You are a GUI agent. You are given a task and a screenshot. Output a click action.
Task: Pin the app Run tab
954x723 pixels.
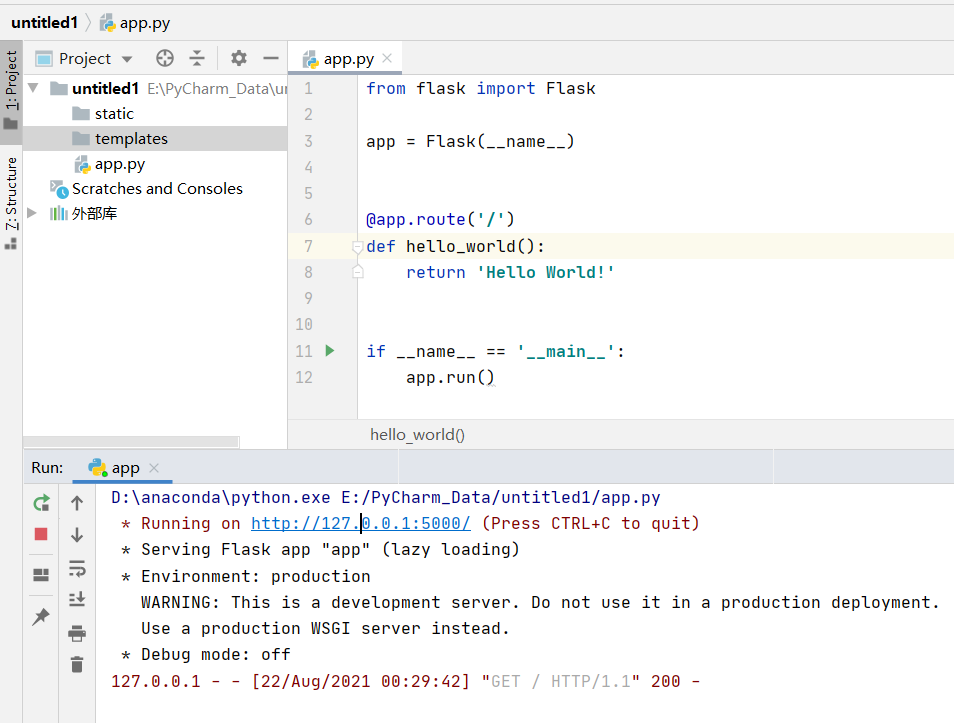[41, 614]
